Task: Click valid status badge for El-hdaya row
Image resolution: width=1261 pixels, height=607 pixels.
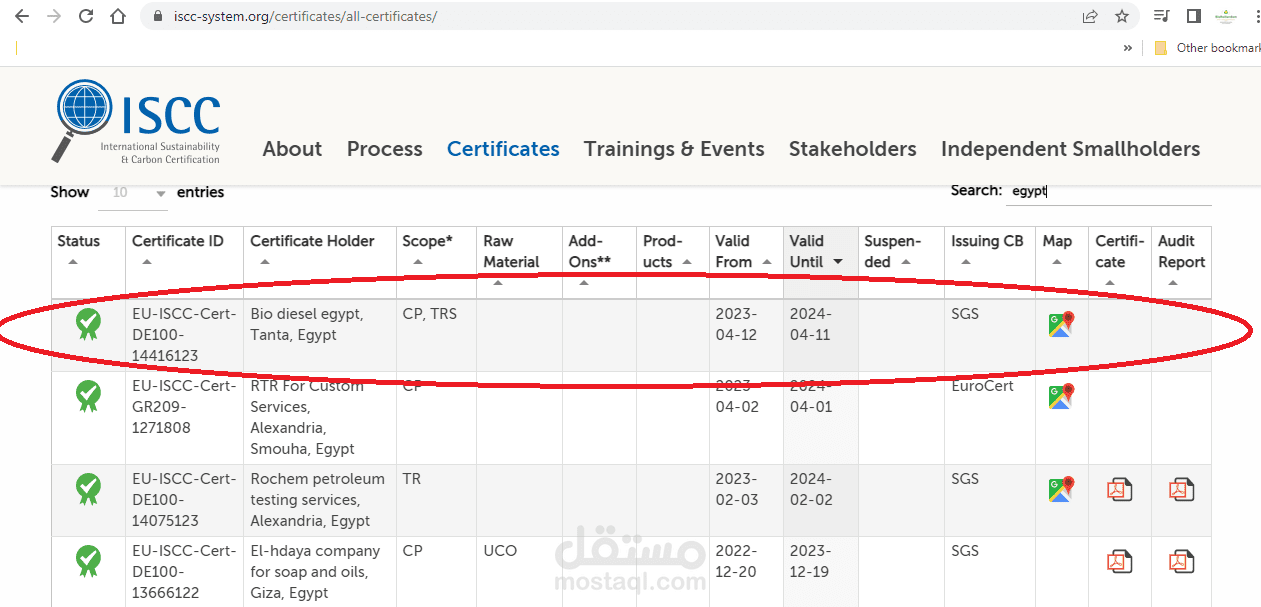Action: [88, 561]
